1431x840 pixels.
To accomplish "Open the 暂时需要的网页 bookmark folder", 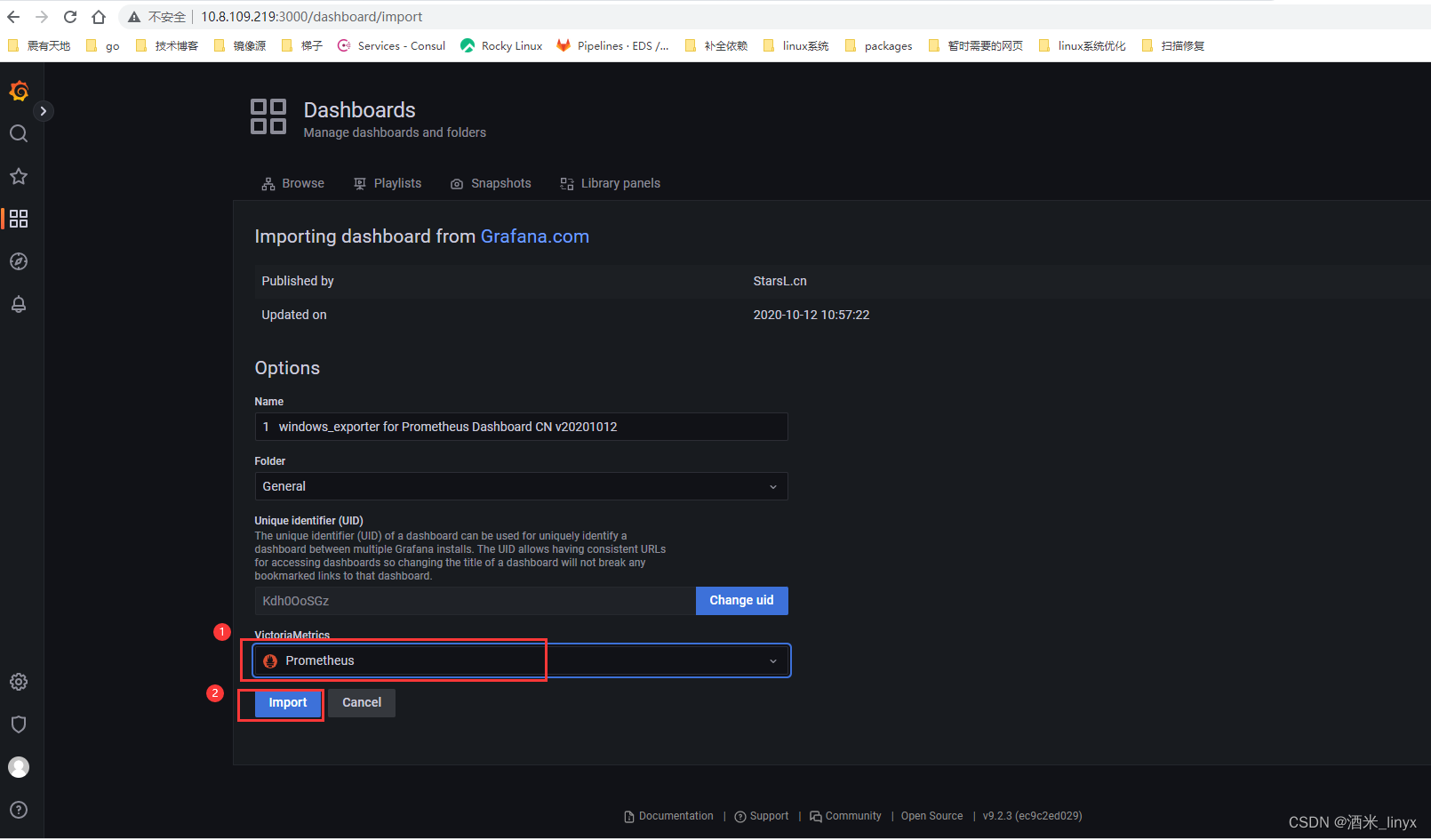I will 976,46.
